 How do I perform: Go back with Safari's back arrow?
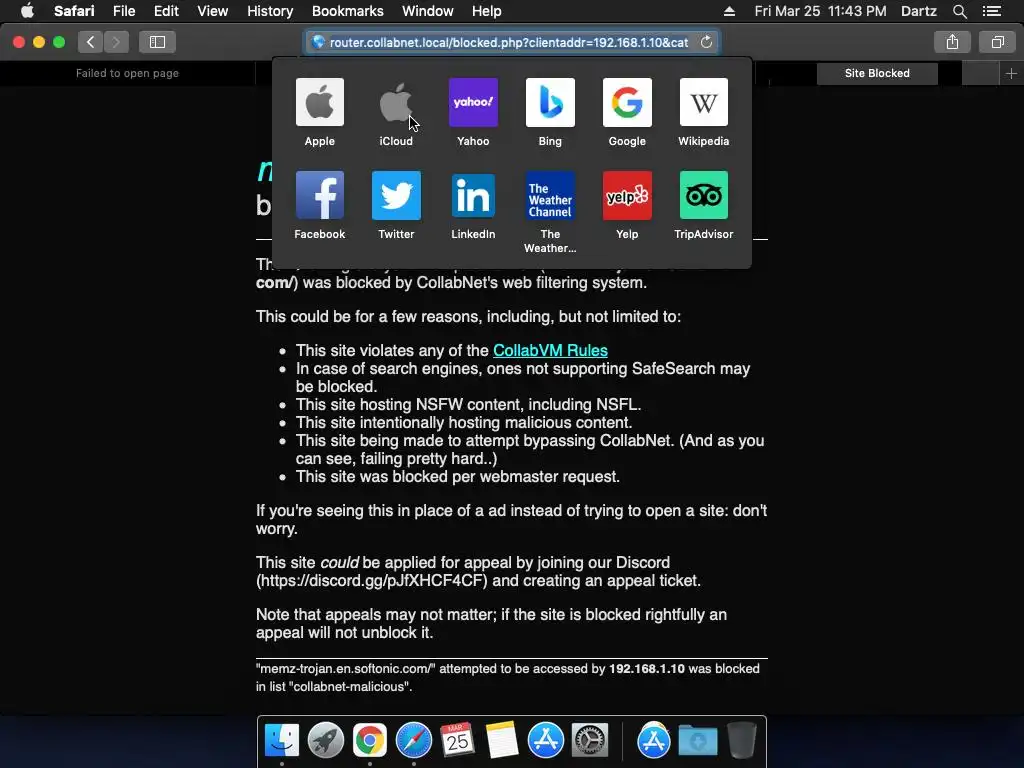point(90,42)
